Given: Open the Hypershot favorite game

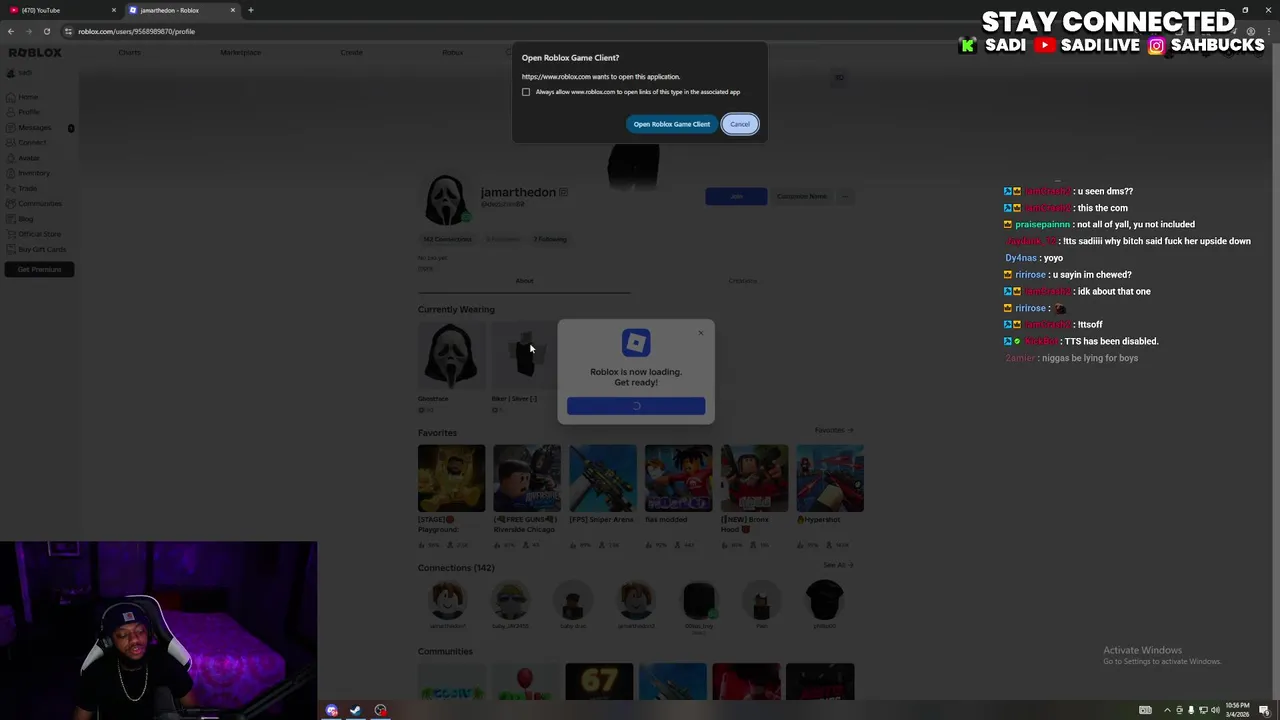Looking at the screenshot, I should coord(830,478).
